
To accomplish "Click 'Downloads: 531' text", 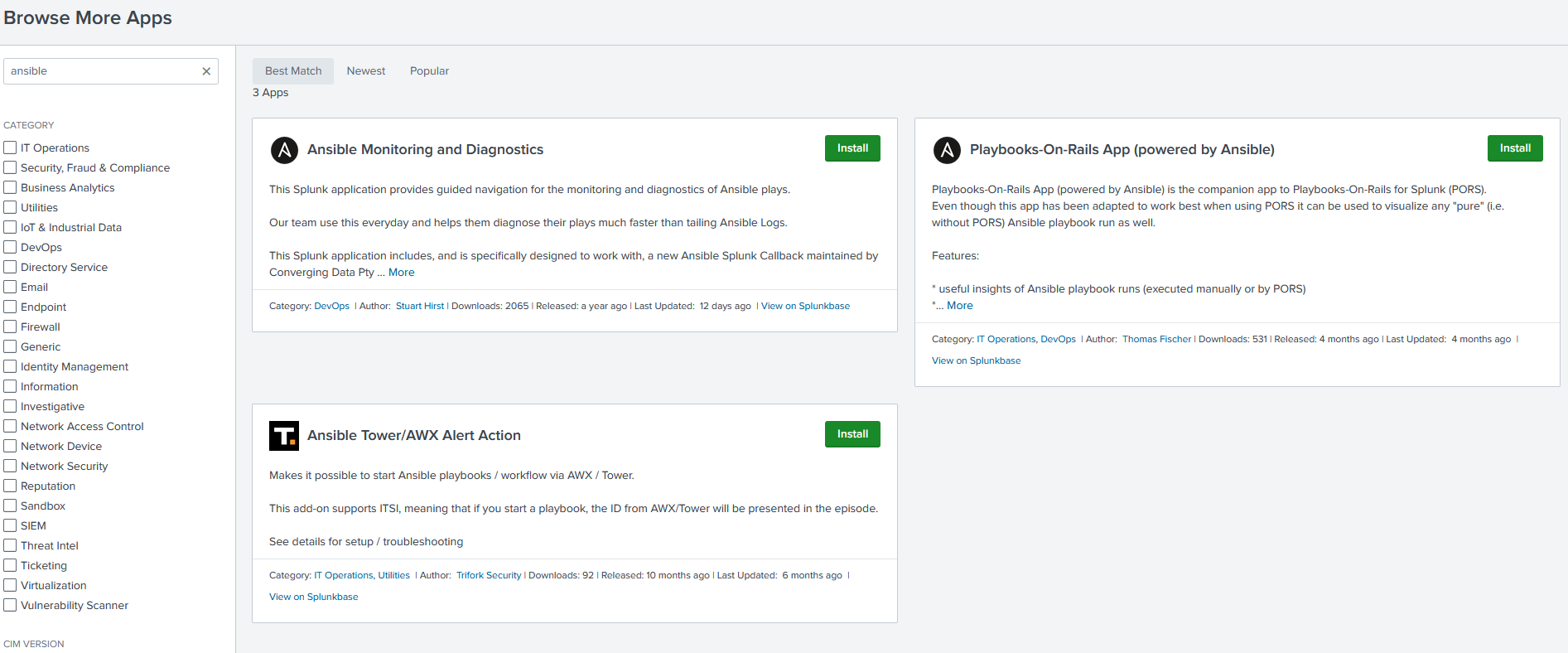I will click(x=1233, y=340).
